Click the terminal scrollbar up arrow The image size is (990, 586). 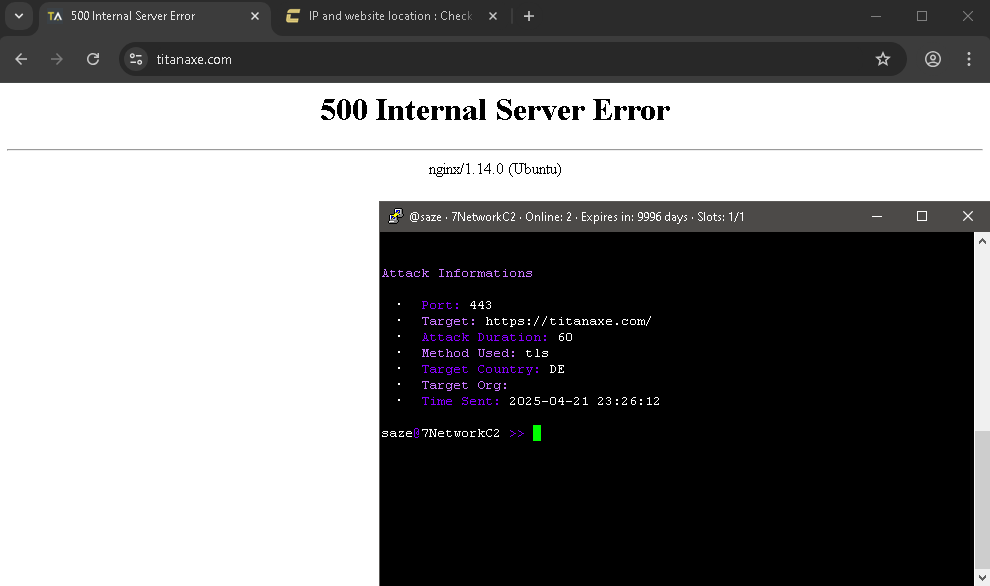point(982,241)
